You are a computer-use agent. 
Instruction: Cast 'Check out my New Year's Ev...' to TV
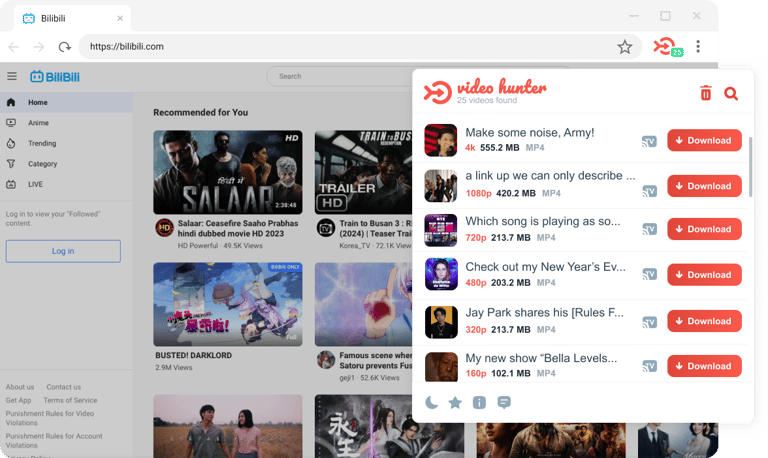pos(649,274)
